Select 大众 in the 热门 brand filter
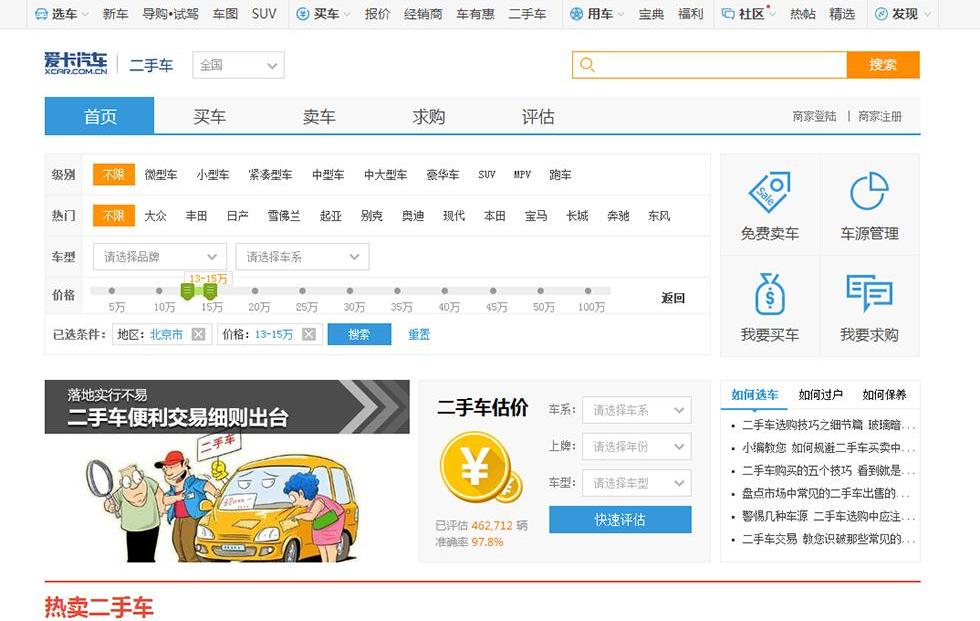Viewport: 980px width, 621px height. (155, 216)
